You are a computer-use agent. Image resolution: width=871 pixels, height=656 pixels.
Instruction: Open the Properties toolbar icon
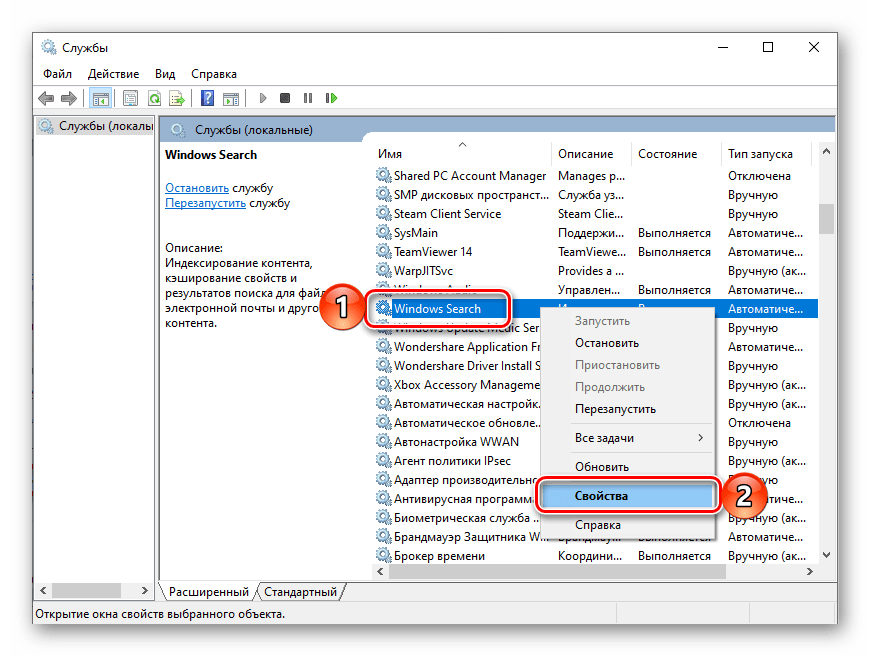coord(131,98)
